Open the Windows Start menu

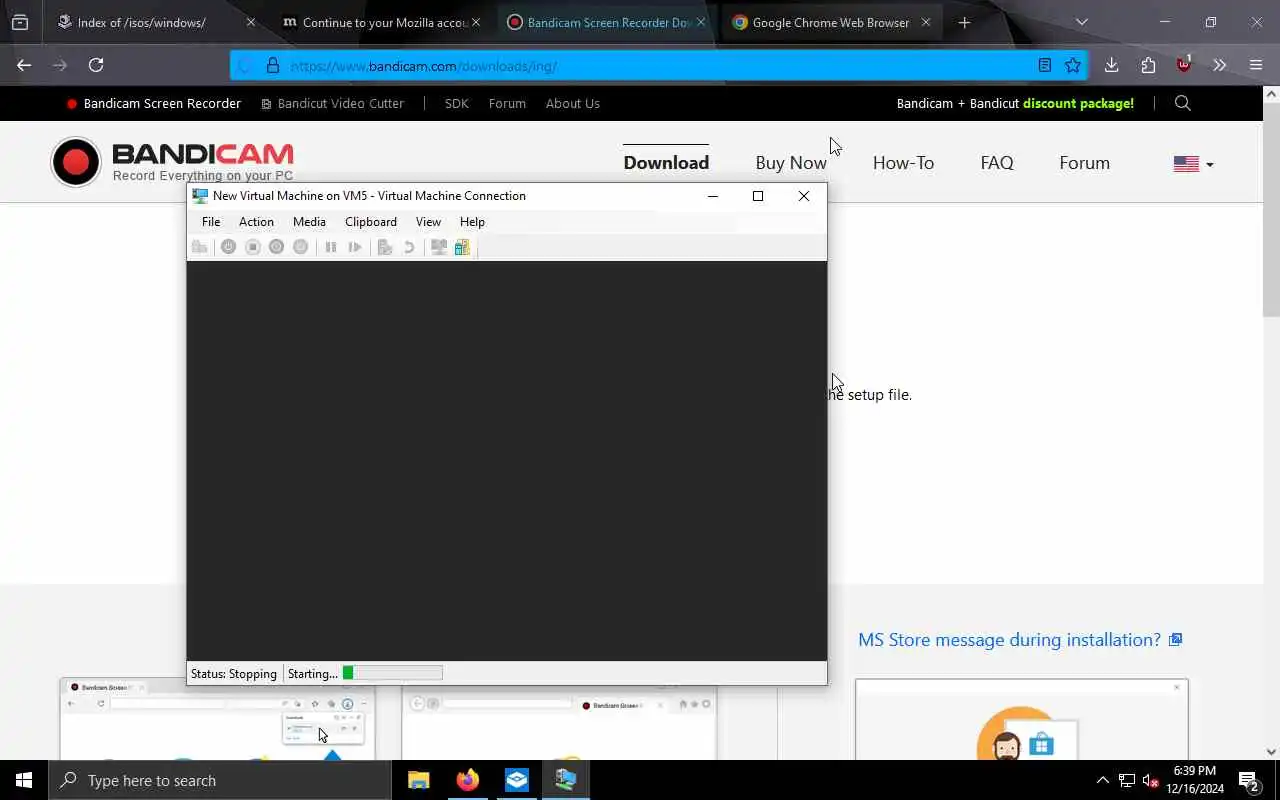click(24, 780)
